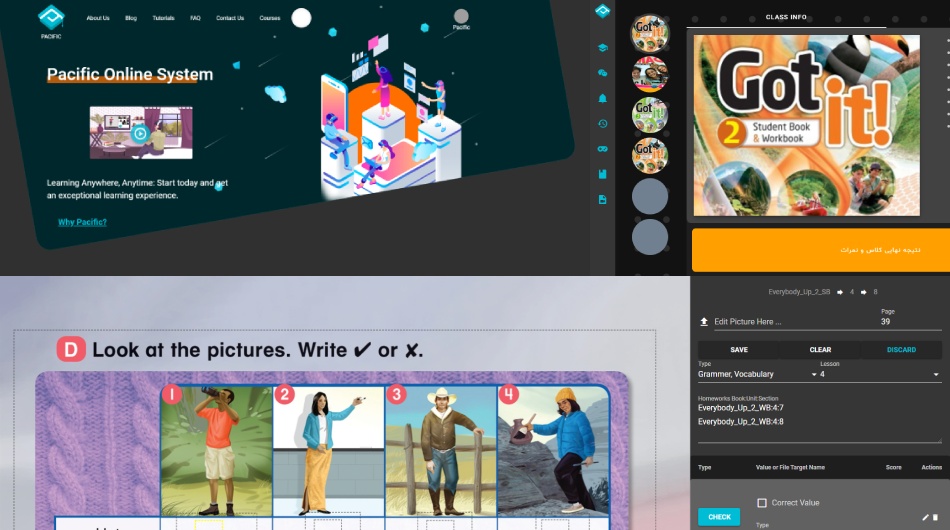Open the book sidebar icon

(x=602, y=174)
